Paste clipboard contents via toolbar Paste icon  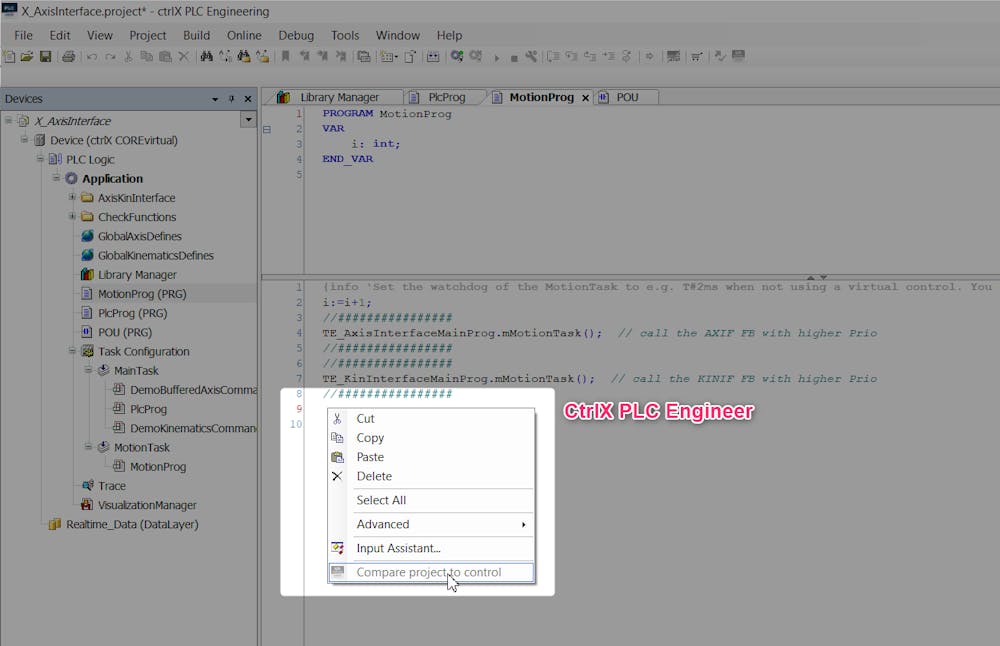pyautogui.click(x=164, y=57)
